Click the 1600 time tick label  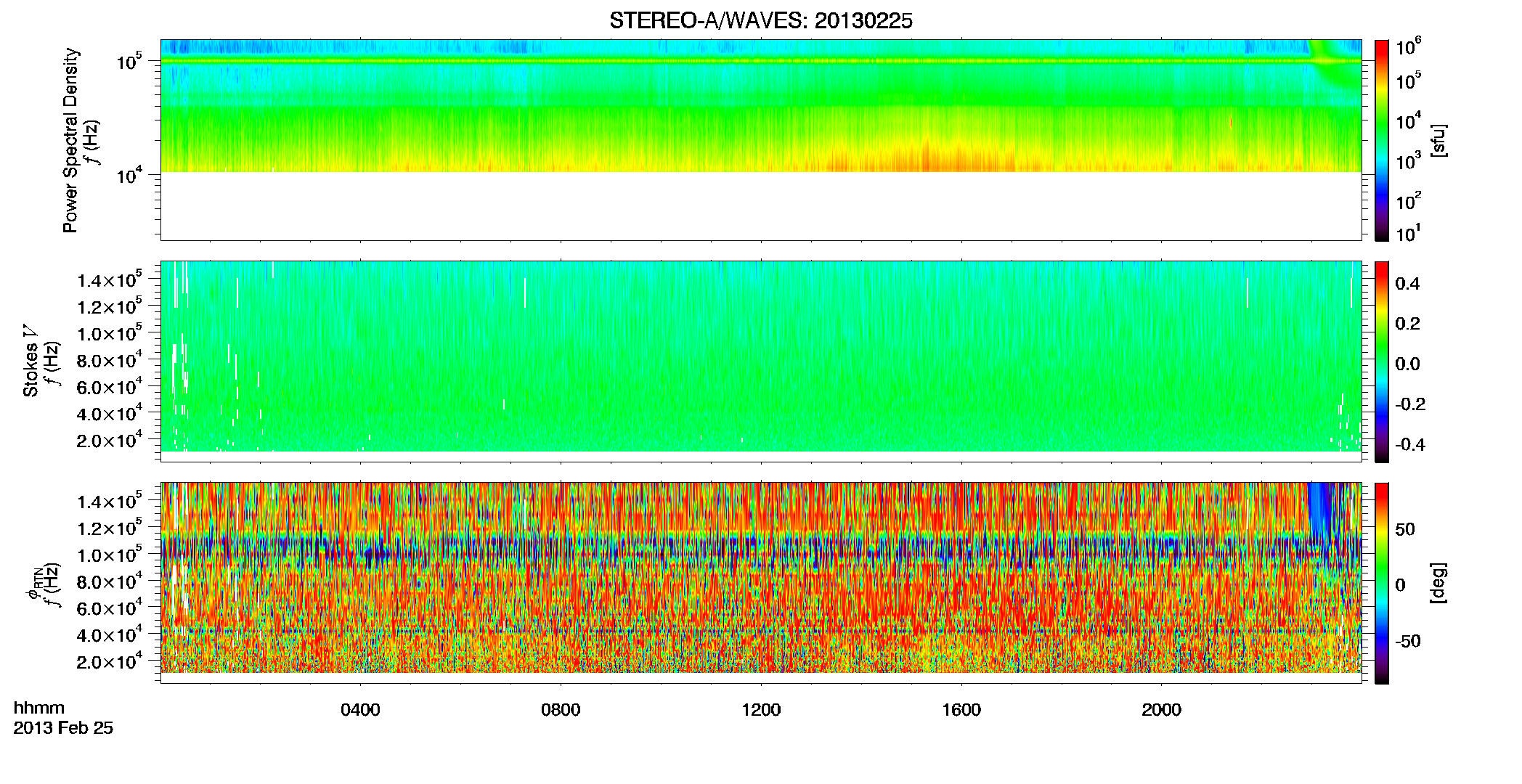click(961, 710)
